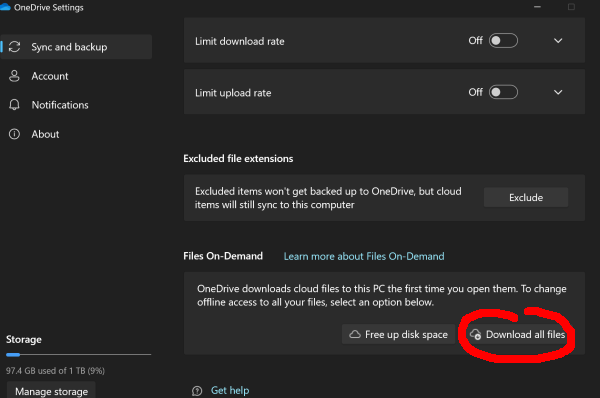600x398 pixels.
Task: Click the Manage storage button
Action: click(x=51, y=391)
